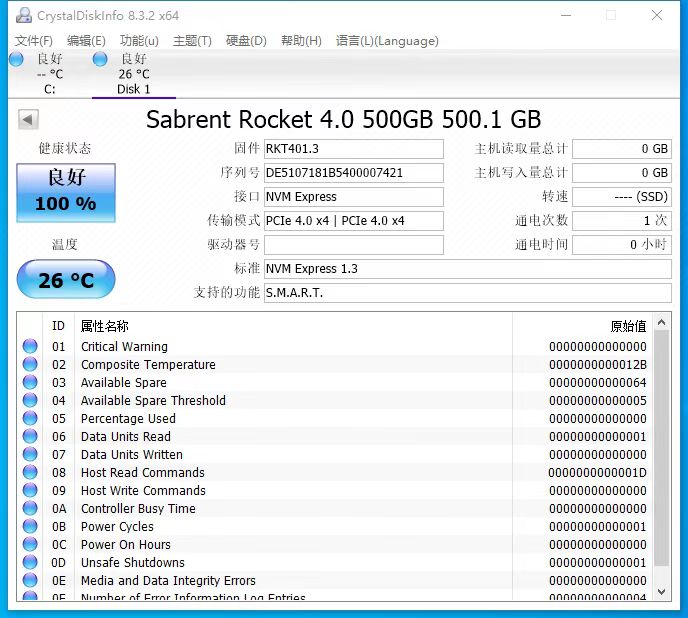Click the transfer mode field PCIe 4.0 x4
688x618 pixels.
[x=354, y=220]
